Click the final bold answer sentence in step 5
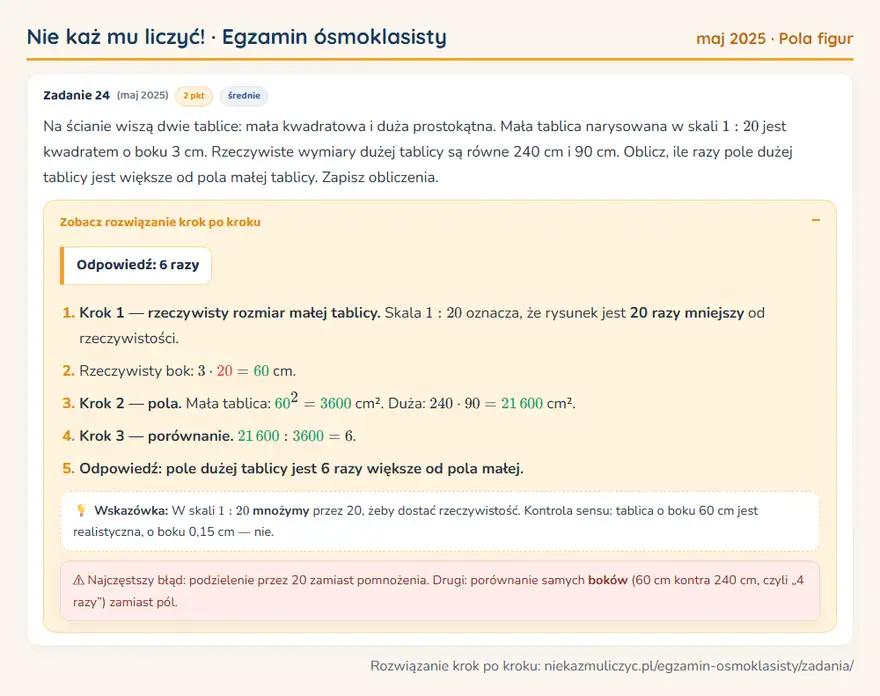Screen dimensions: 880x696 point(301,468)
